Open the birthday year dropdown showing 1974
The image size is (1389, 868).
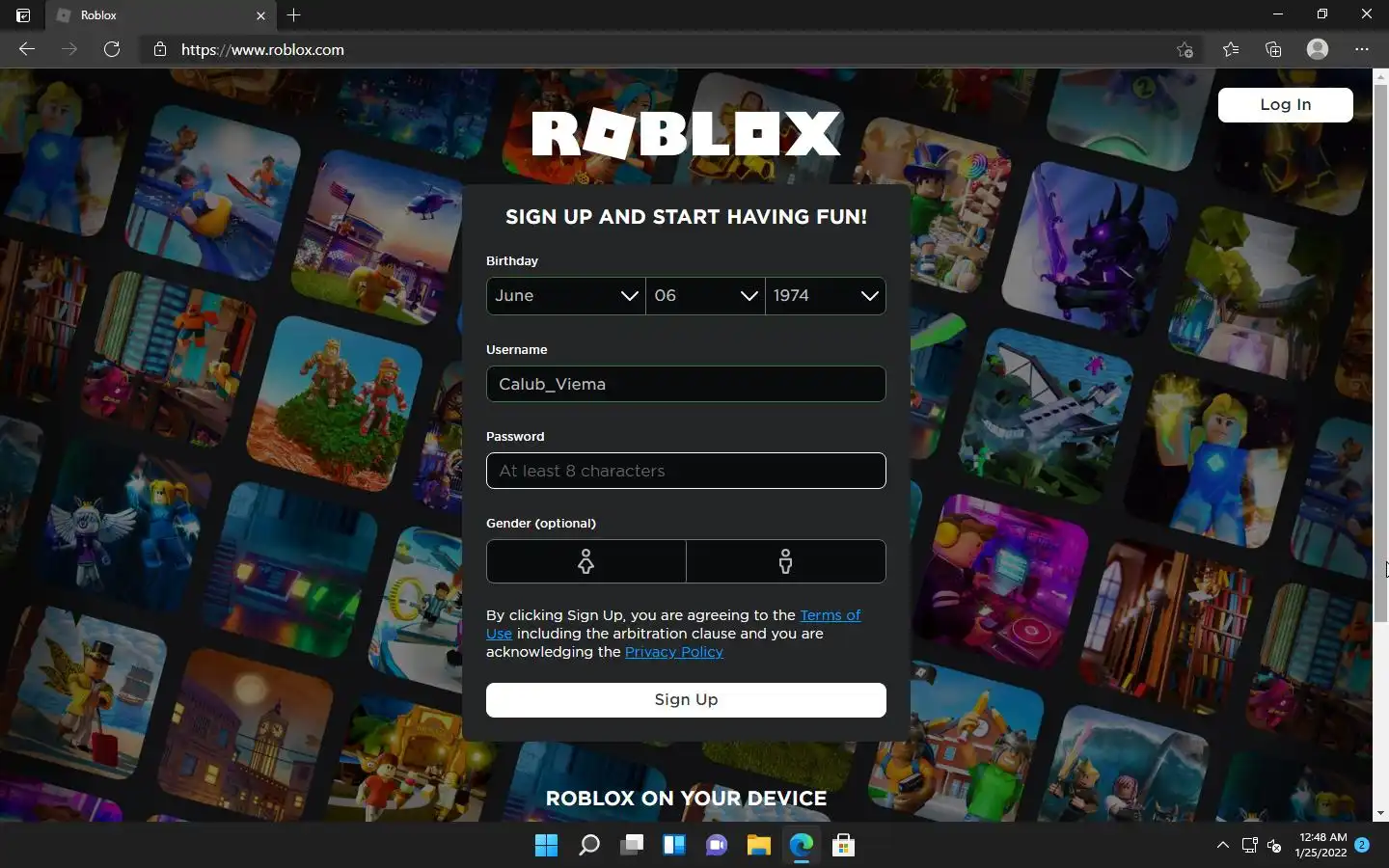(826, 296)
